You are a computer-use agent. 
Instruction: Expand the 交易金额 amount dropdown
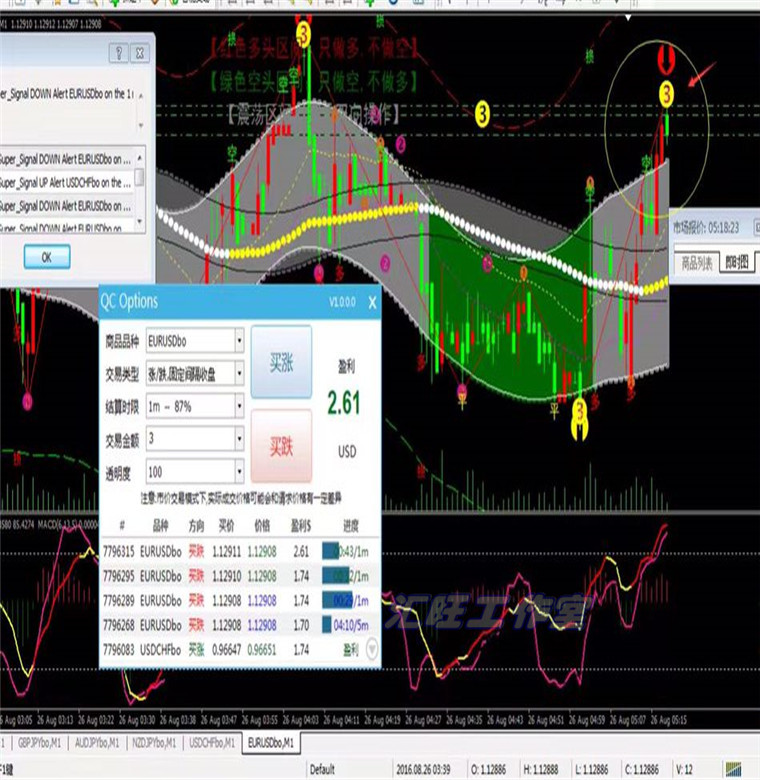pyautogui.click(x=239, y=439)
